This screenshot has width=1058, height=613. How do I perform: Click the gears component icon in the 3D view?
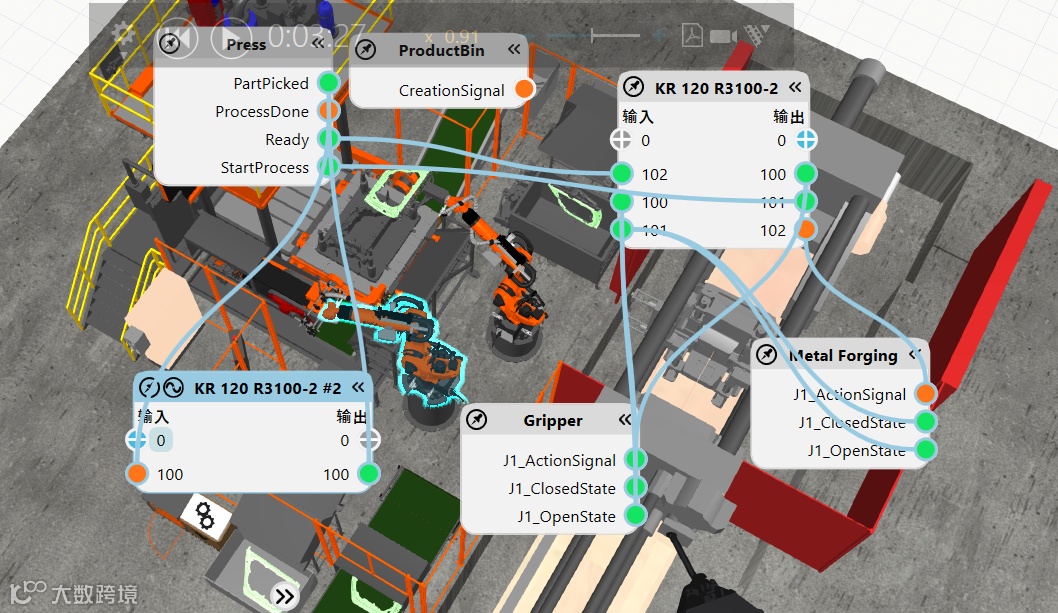pyautogui.click(x=204, y=516)
